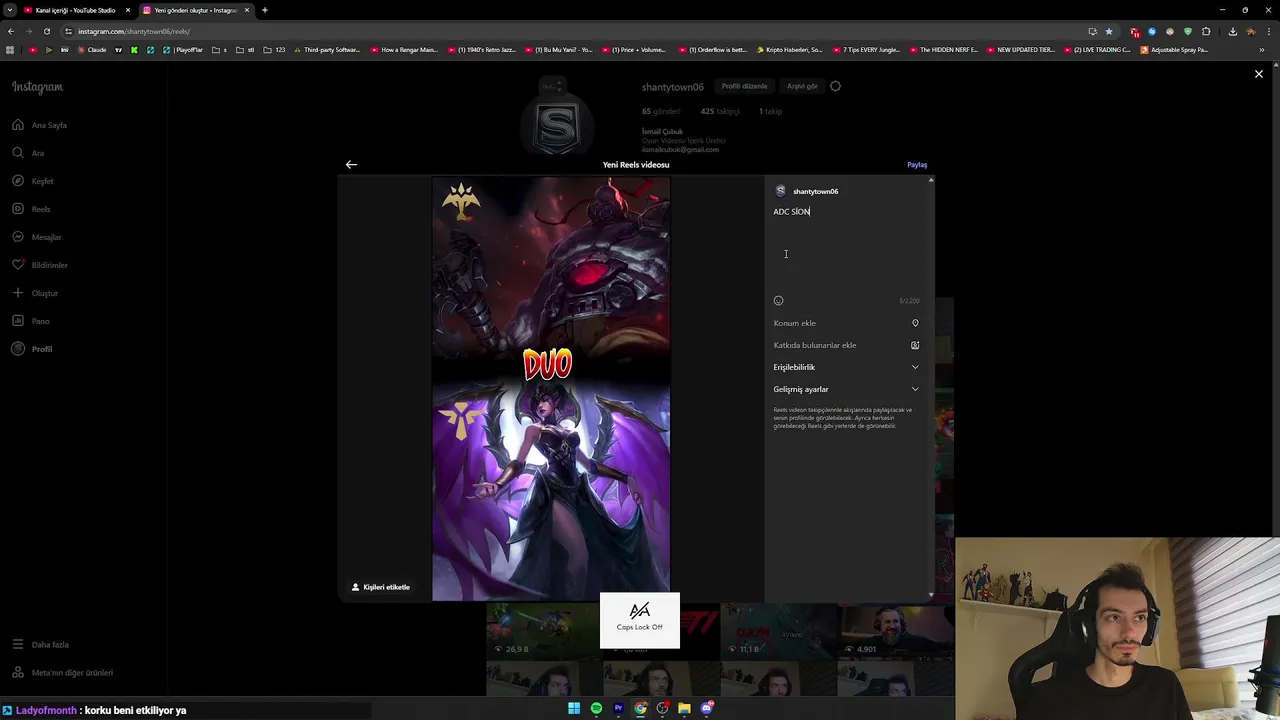The height and width of the screenshot is (720, 1280).
Task: Click the Profili düzenle button
Action: tap(745, 86)
